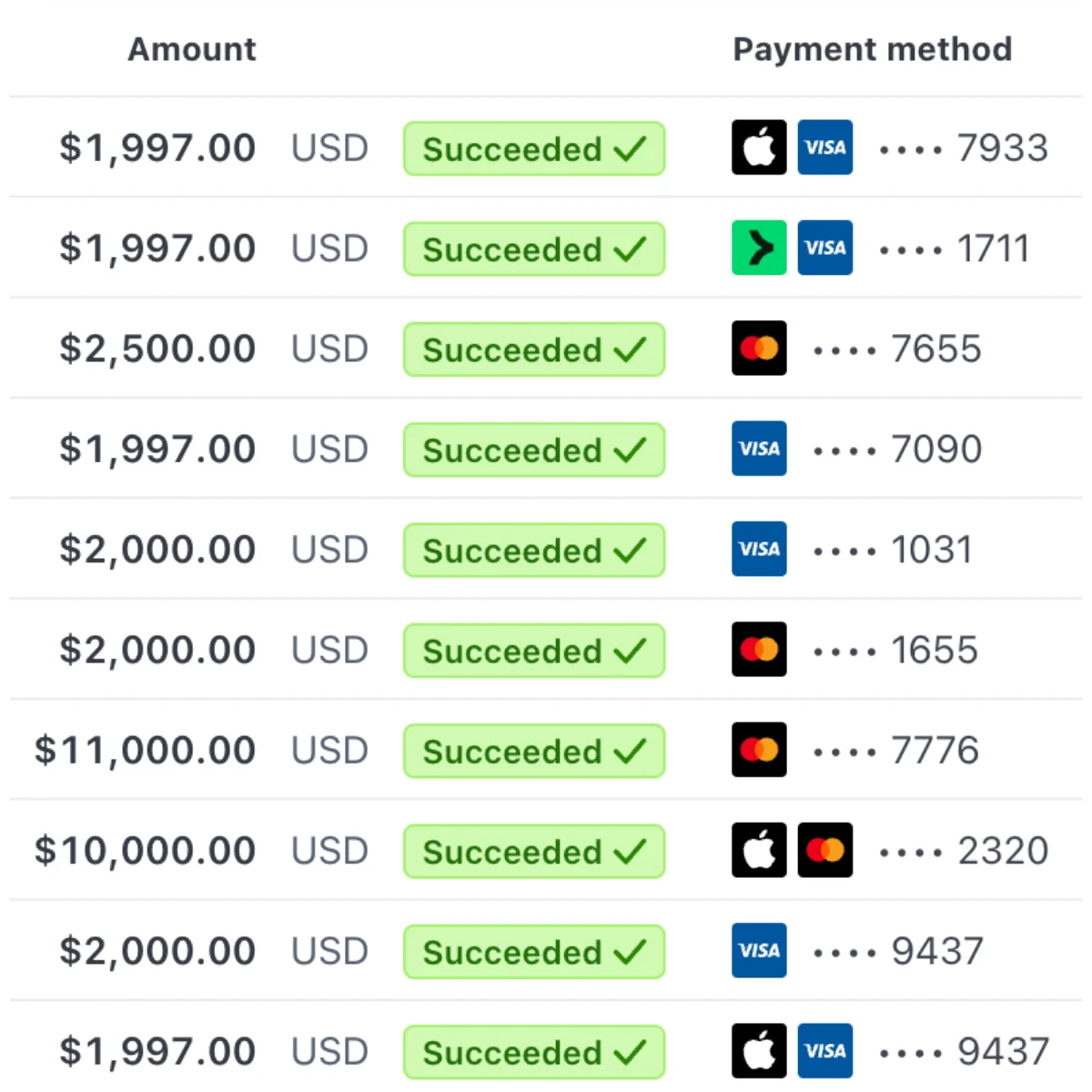Click Apple Pay icon beside card 7933
1092x1092 pixels.
[x=759, y=147]
